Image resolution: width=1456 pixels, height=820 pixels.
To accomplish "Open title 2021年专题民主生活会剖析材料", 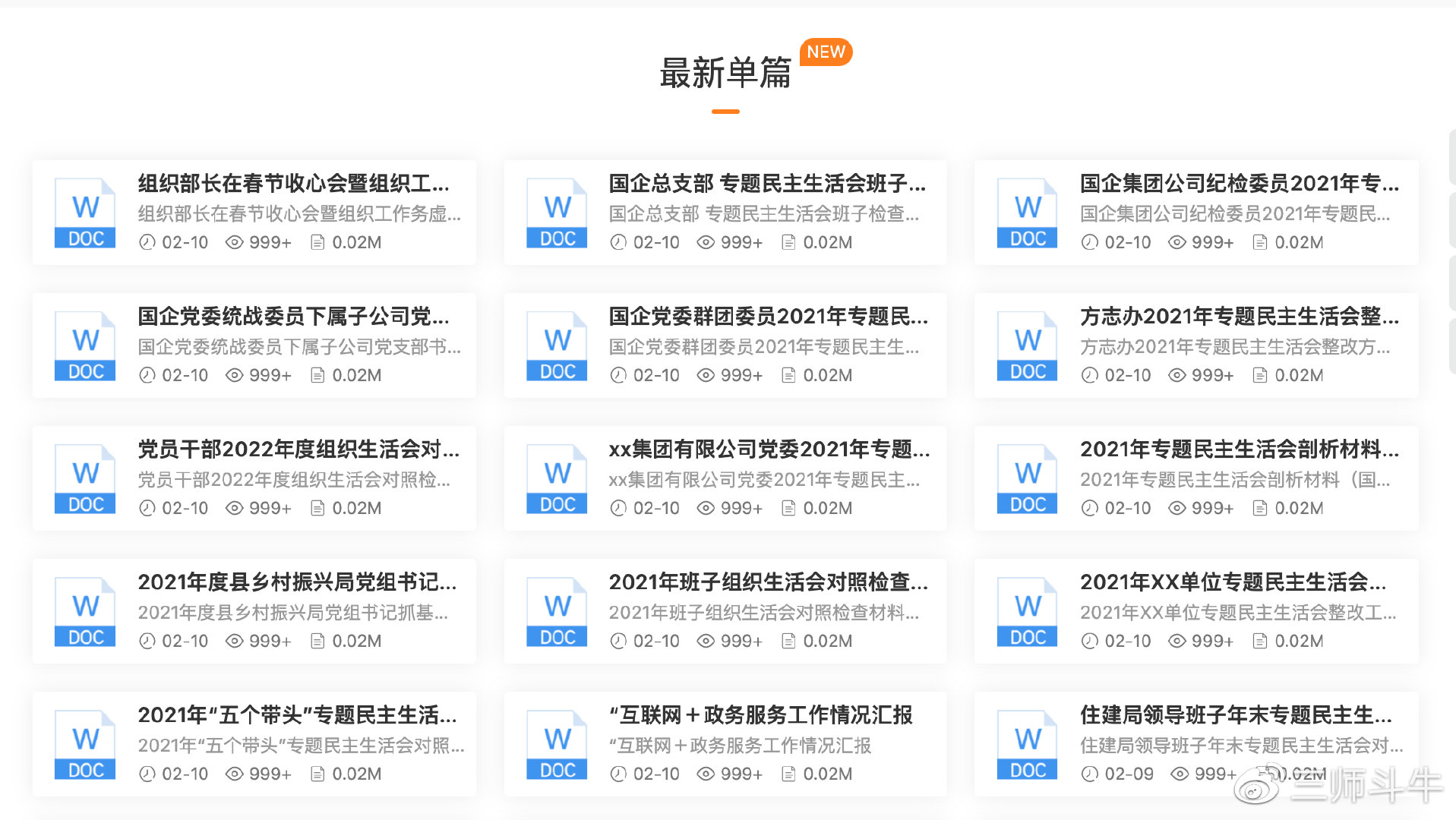I will coord(1239,449).
